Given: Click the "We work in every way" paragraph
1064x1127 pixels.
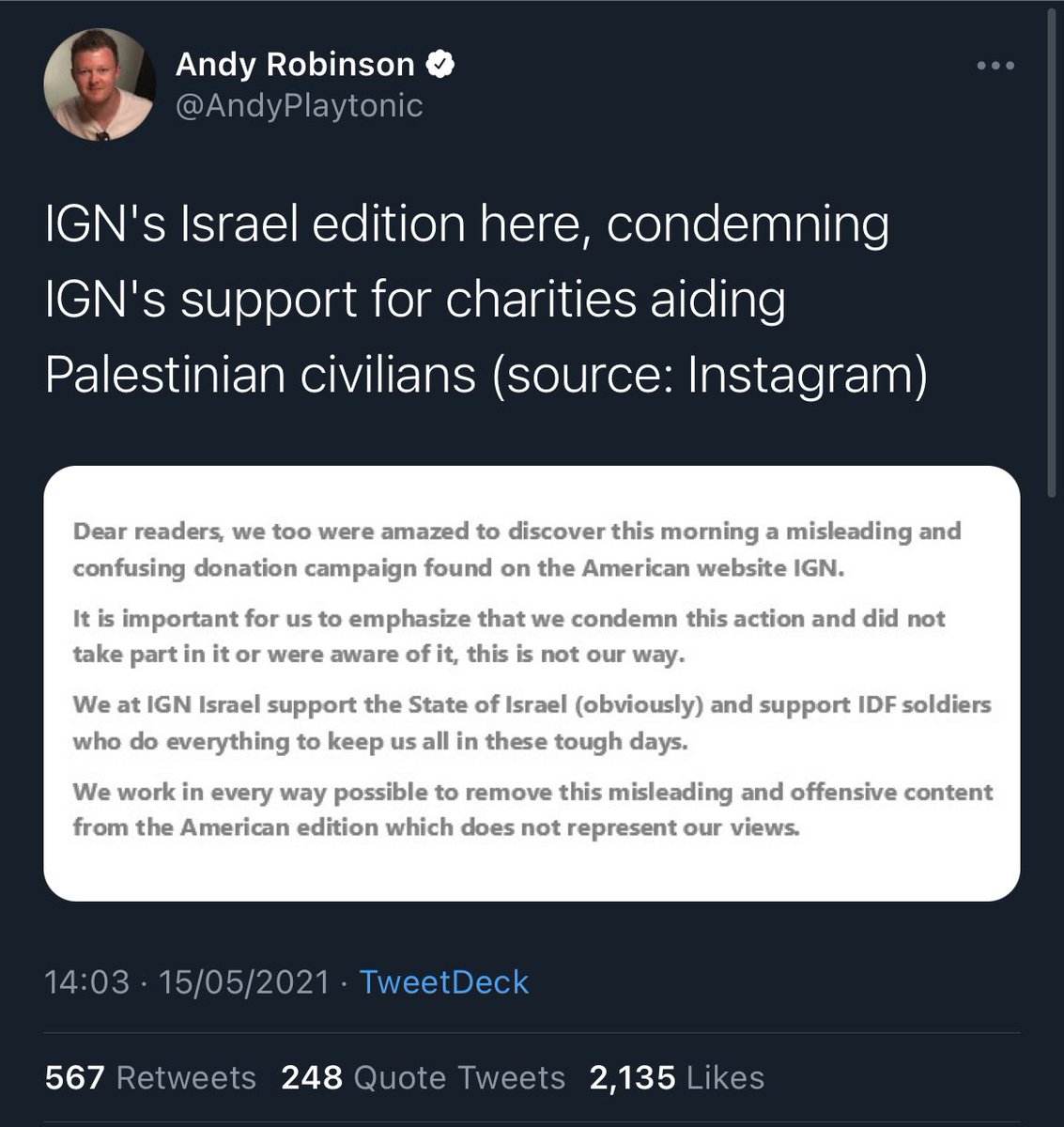Looking at the screenshot, I should (532, 810).
